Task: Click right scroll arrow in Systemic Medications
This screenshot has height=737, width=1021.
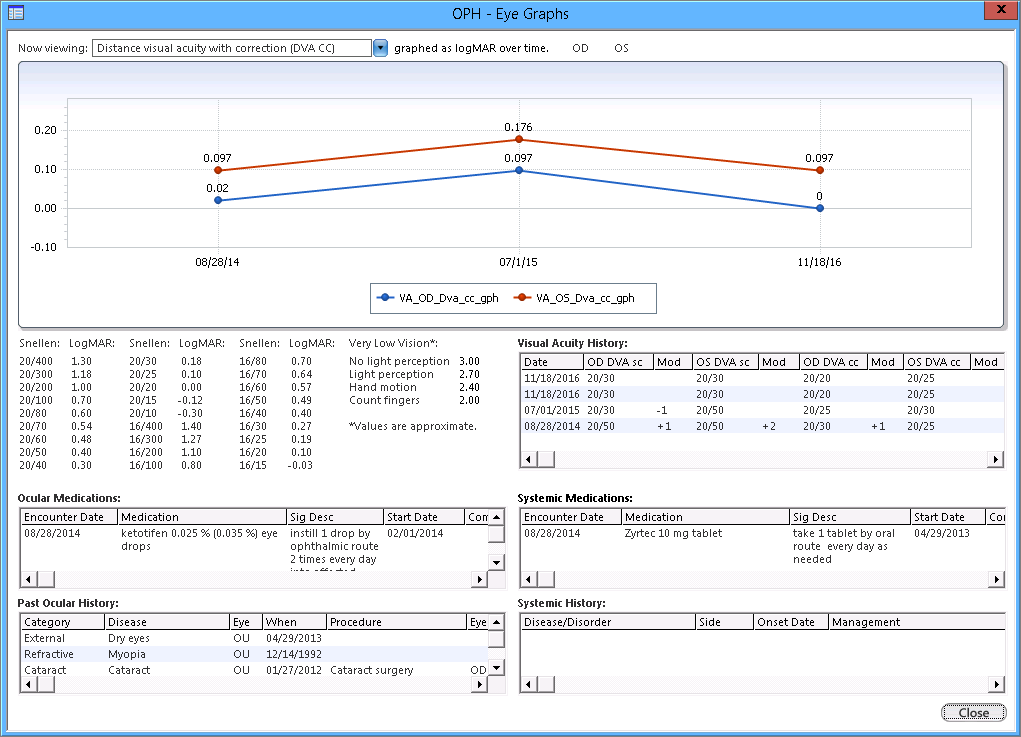Action: click(x=996, y=579)
